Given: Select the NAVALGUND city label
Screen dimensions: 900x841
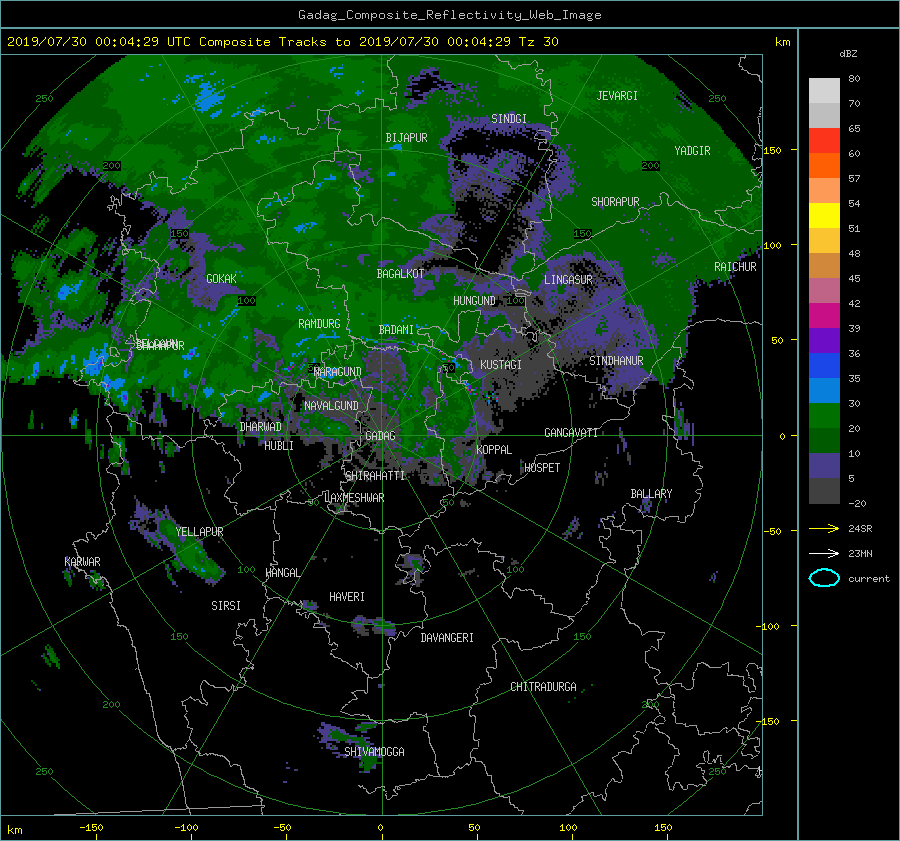Looking at the screenshot, I should coord(331,406).
